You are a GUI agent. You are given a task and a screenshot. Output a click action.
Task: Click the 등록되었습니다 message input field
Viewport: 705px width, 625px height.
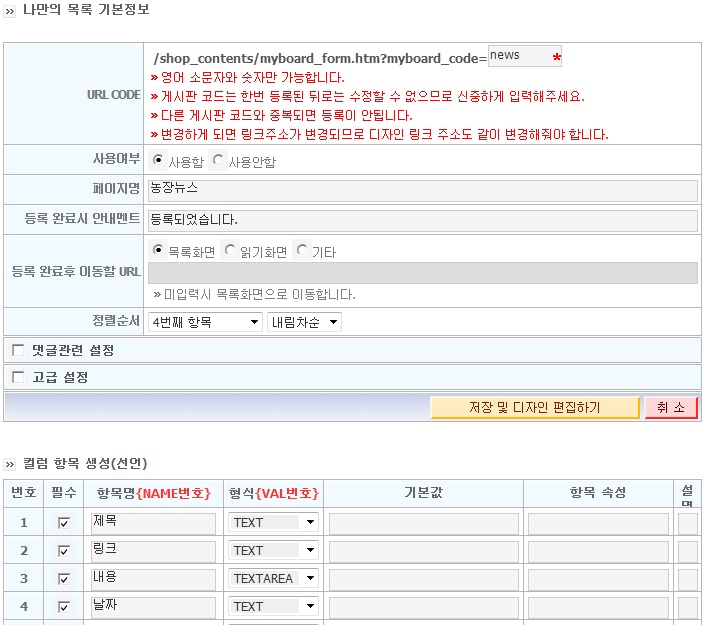coord(423,221)
